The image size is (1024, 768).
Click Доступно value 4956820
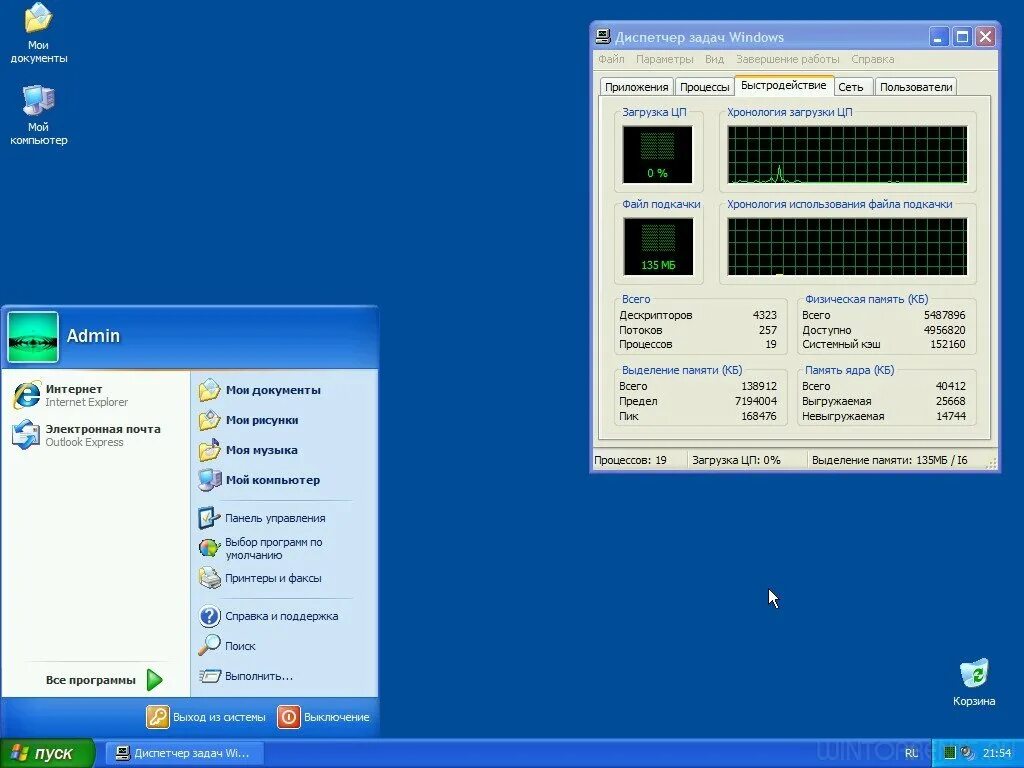[944, 330]
